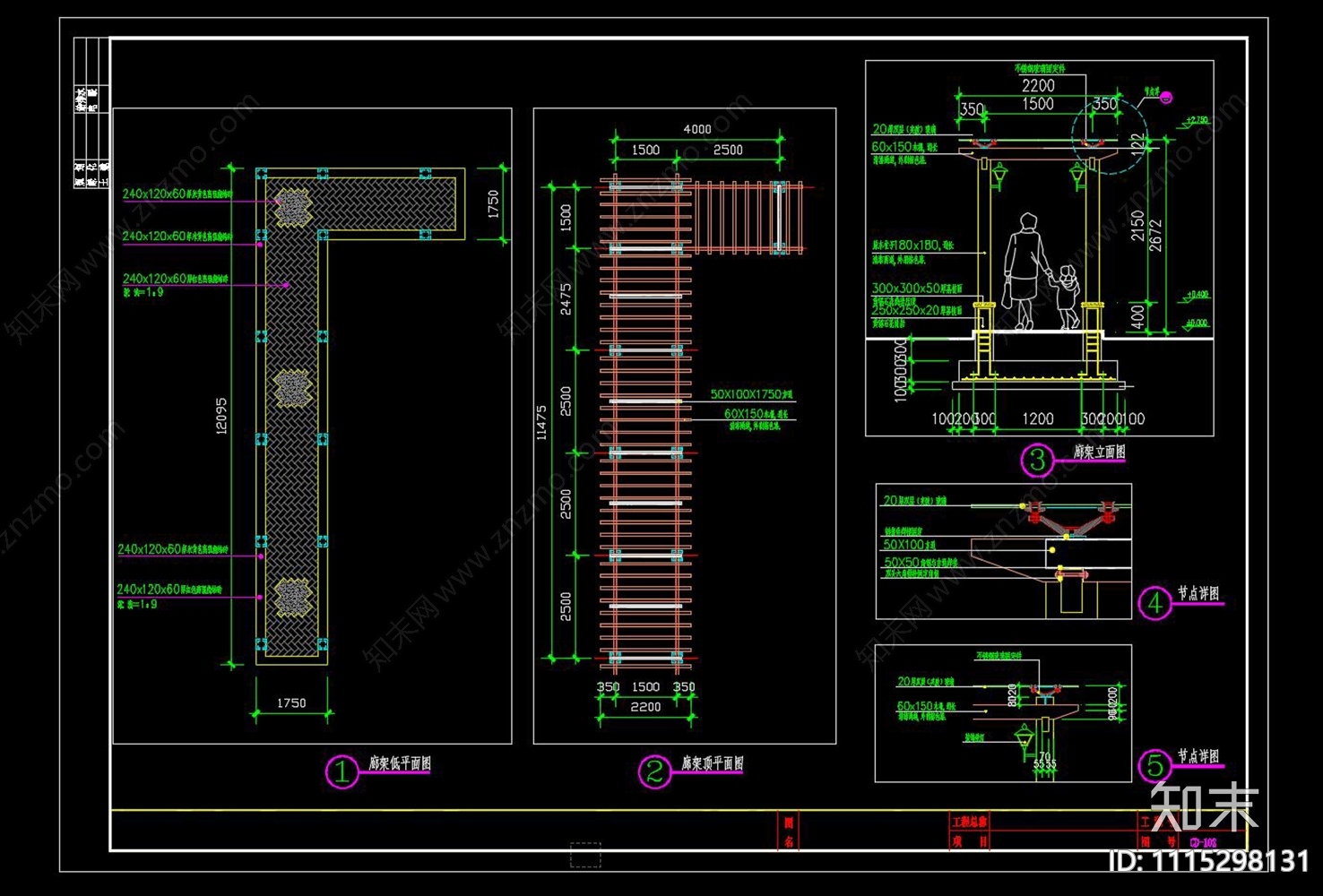Click the 2150 height dimension in elevation
The image size is (1323, 896).
coord(1137,225)
